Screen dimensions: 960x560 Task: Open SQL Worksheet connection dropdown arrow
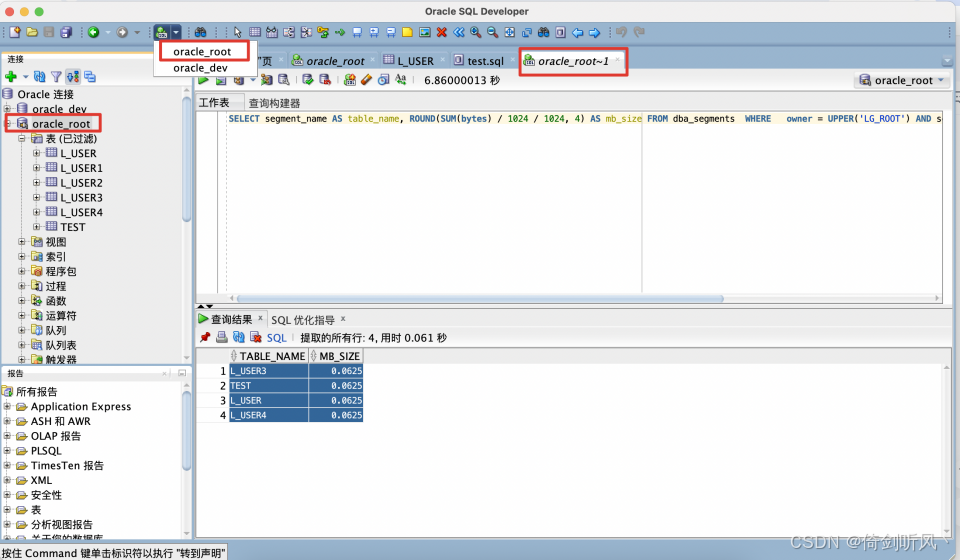176,32
